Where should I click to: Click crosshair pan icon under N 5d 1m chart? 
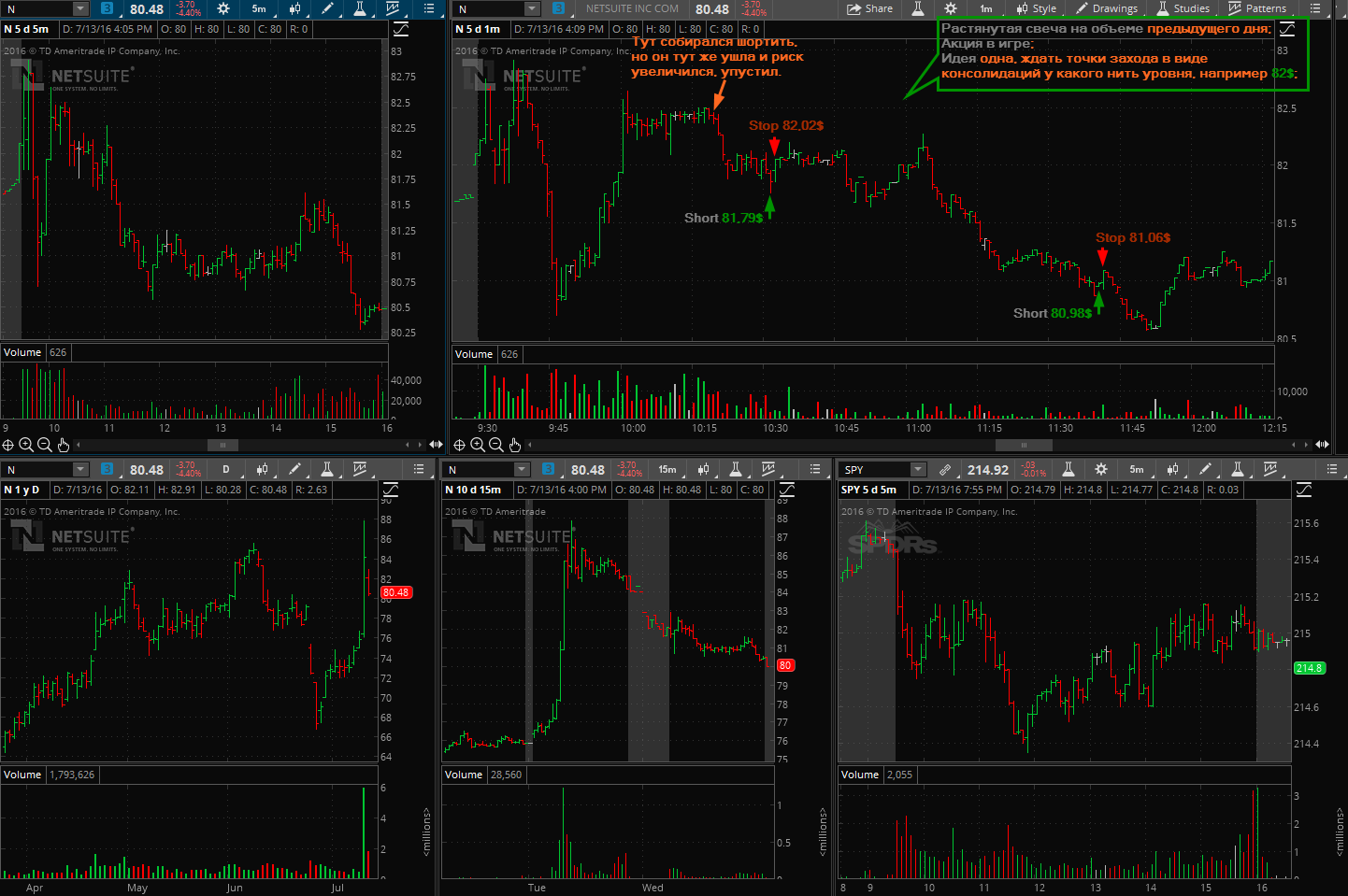pyautogui.click(x=459, y=445)
